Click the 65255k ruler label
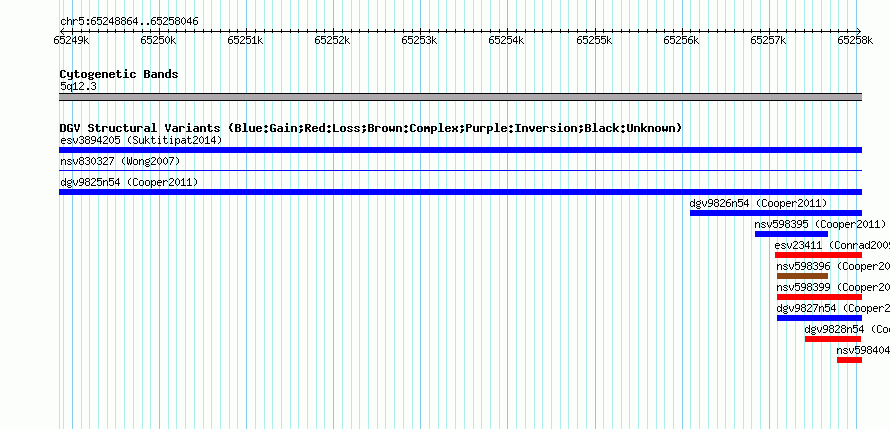 [594, 40]
